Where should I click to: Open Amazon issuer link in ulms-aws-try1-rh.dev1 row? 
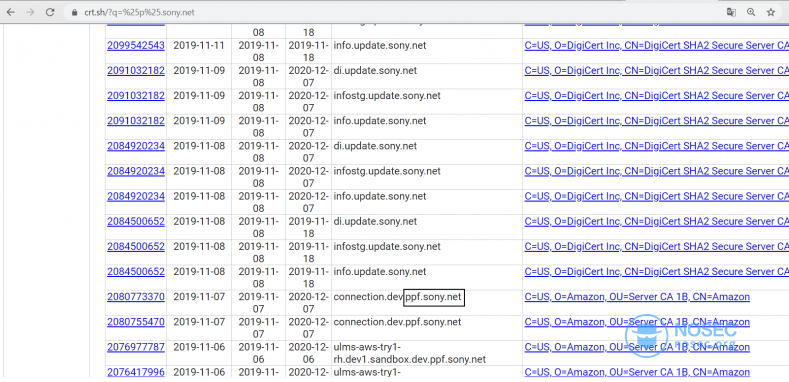[x=637, y=347]
